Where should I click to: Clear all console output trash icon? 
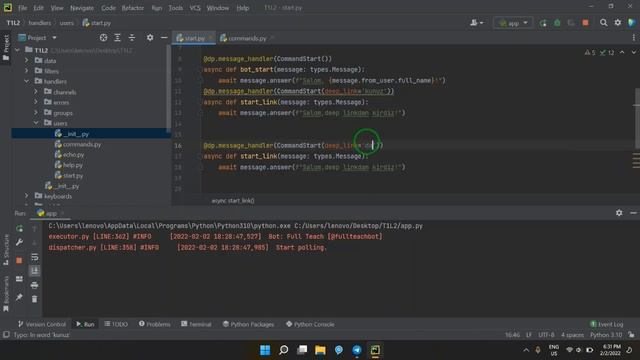pos(35,299)
